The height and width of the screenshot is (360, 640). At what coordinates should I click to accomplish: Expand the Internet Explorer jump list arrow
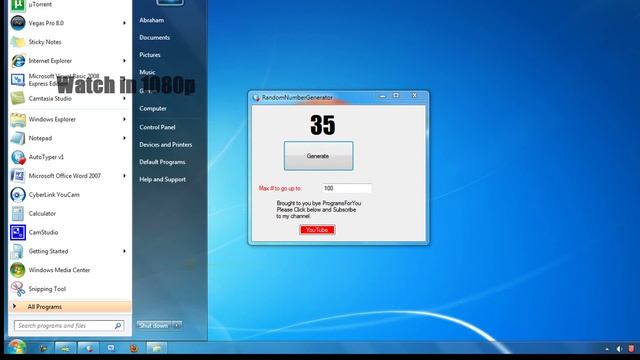[124, 61]
